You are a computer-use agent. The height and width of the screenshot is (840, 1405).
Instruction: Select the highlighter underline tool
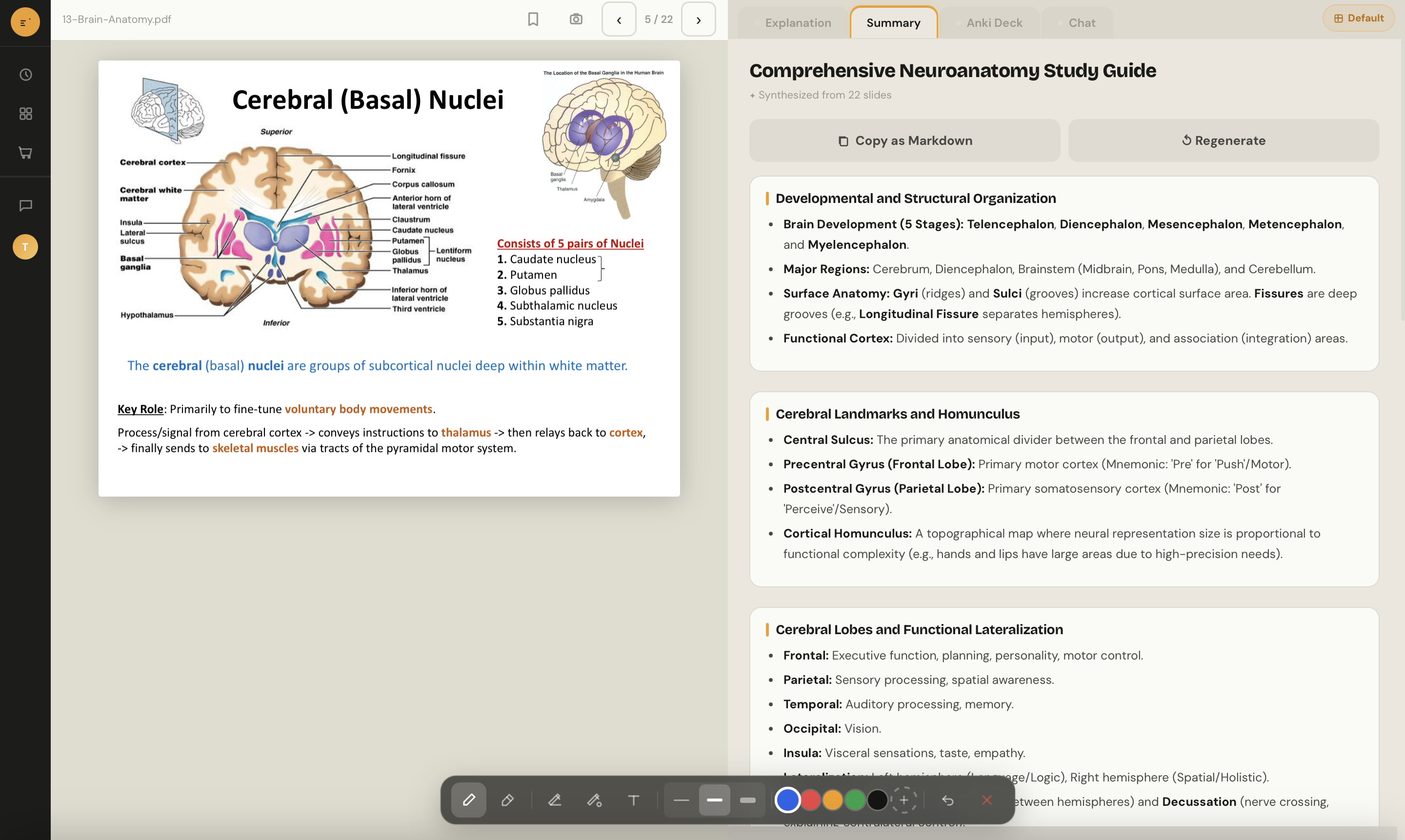click(x=554, y=800)
